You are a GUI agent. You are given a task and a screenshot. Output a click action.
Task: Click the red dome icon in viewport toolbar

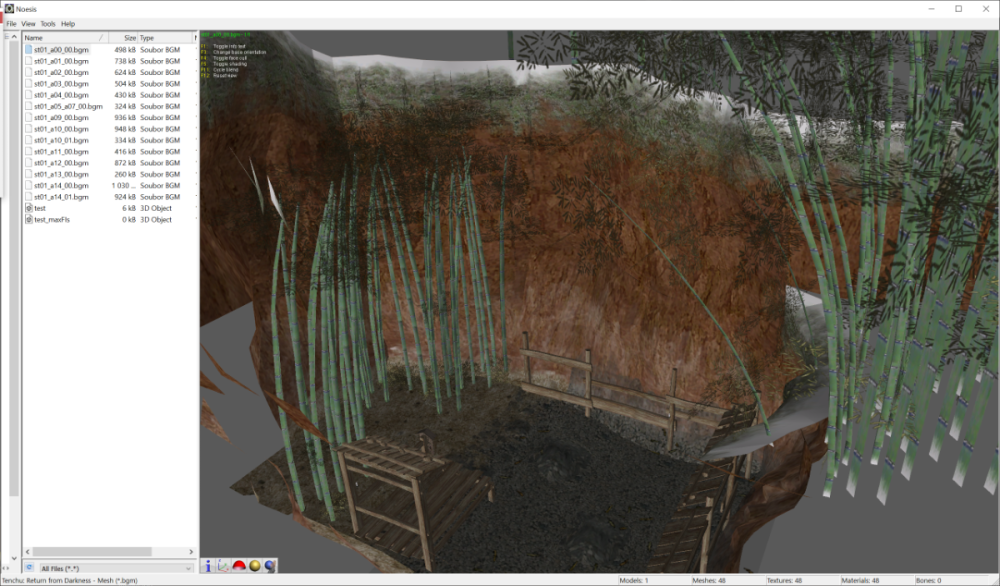point(239,566)
